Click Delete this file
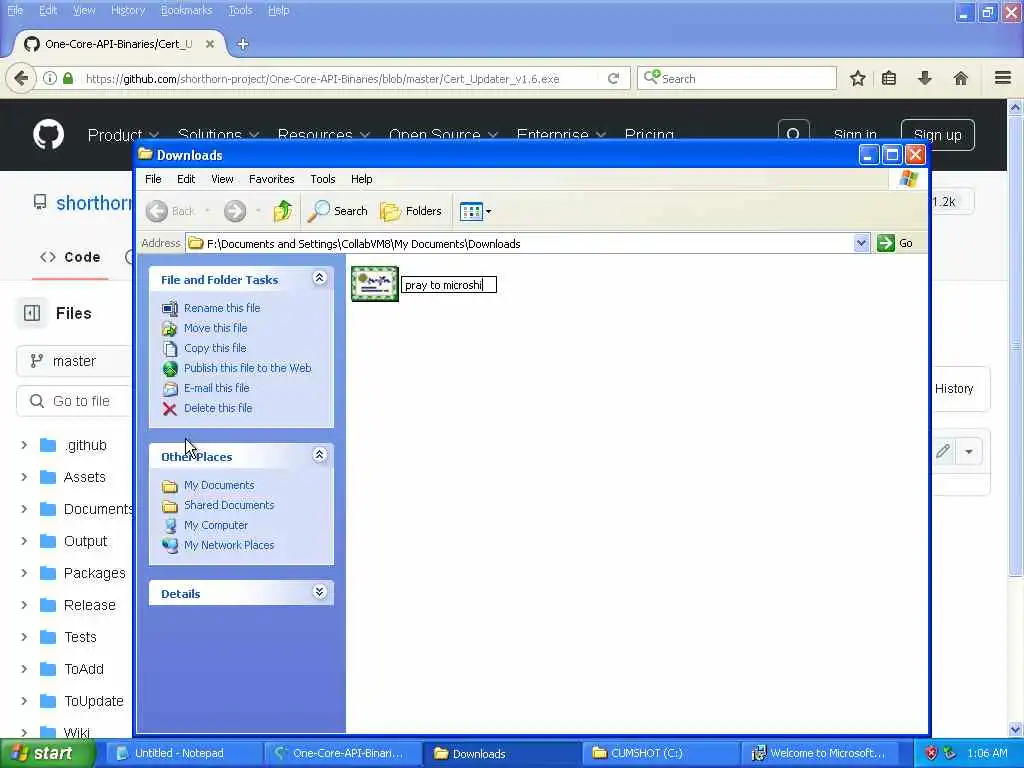The image size is (1024, 768). [x=217, y=408]
